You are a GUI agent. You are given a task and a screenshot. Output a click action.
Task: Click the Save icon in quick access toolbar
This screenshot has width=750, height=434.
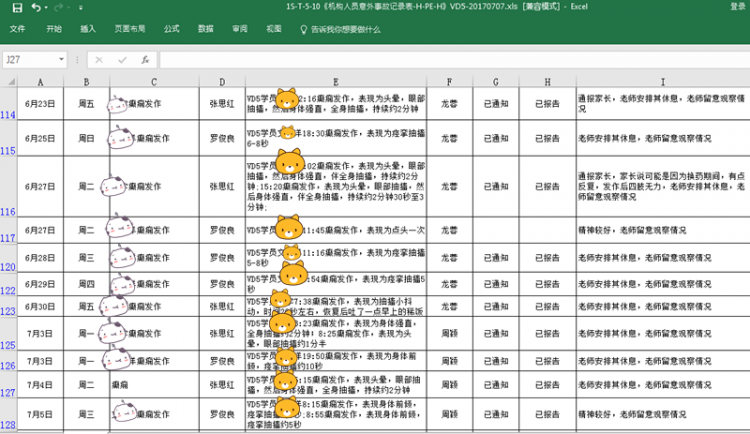[15, 7]
